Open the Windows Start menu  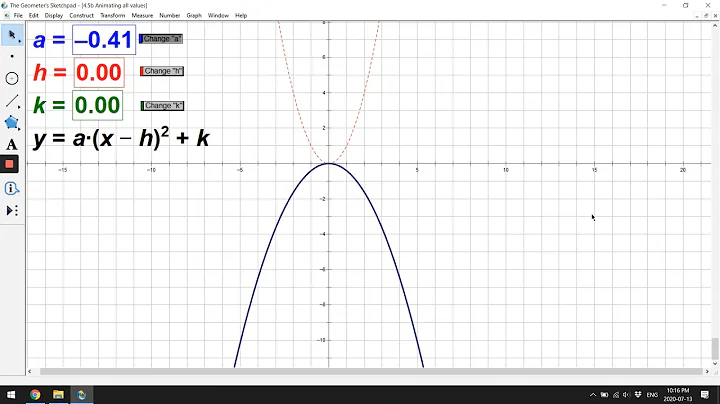click(x=11, y=395)
